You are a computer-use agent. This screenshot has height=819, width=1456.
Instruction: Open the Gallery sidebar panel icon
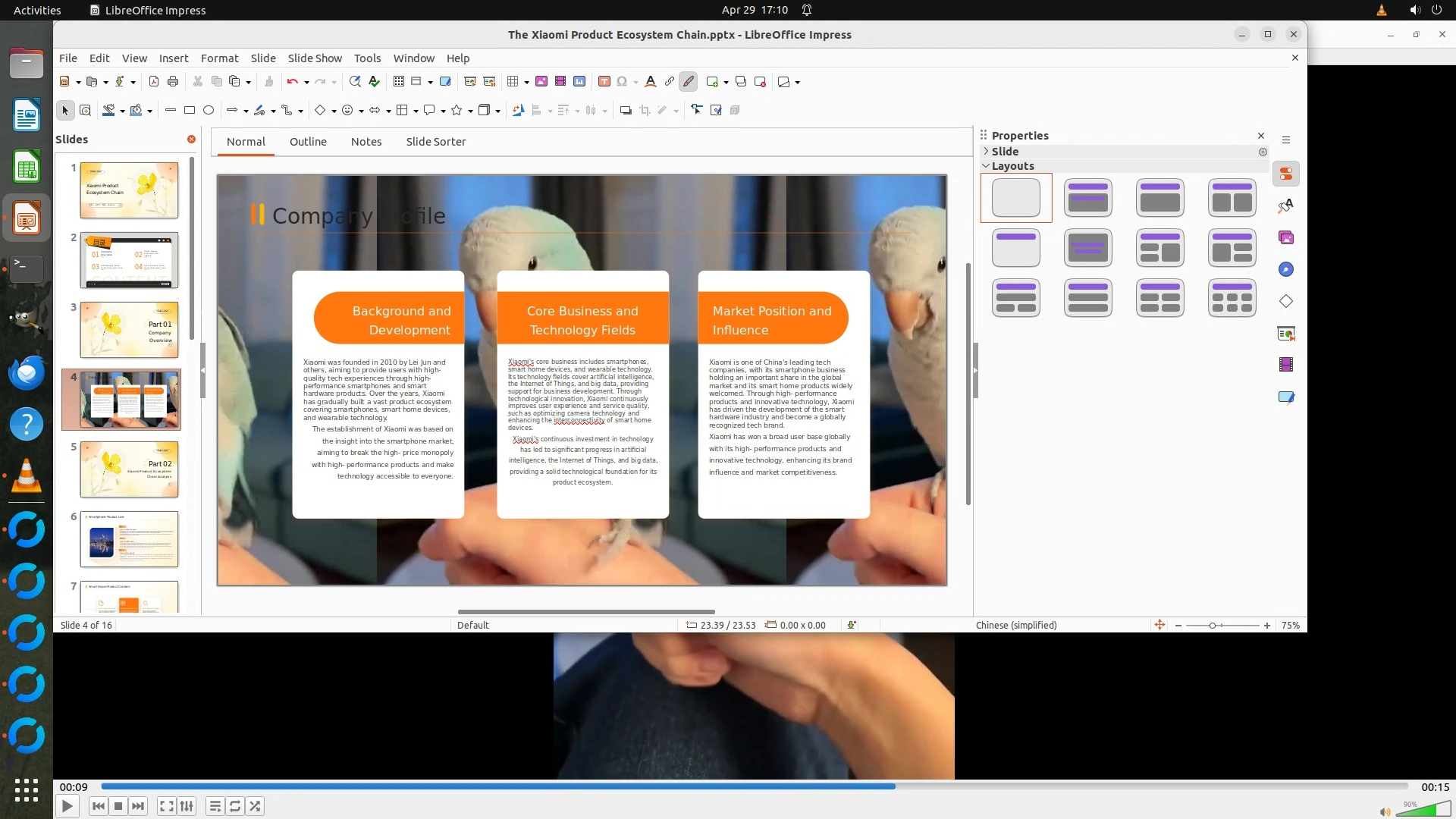[x=1286, y=238]
